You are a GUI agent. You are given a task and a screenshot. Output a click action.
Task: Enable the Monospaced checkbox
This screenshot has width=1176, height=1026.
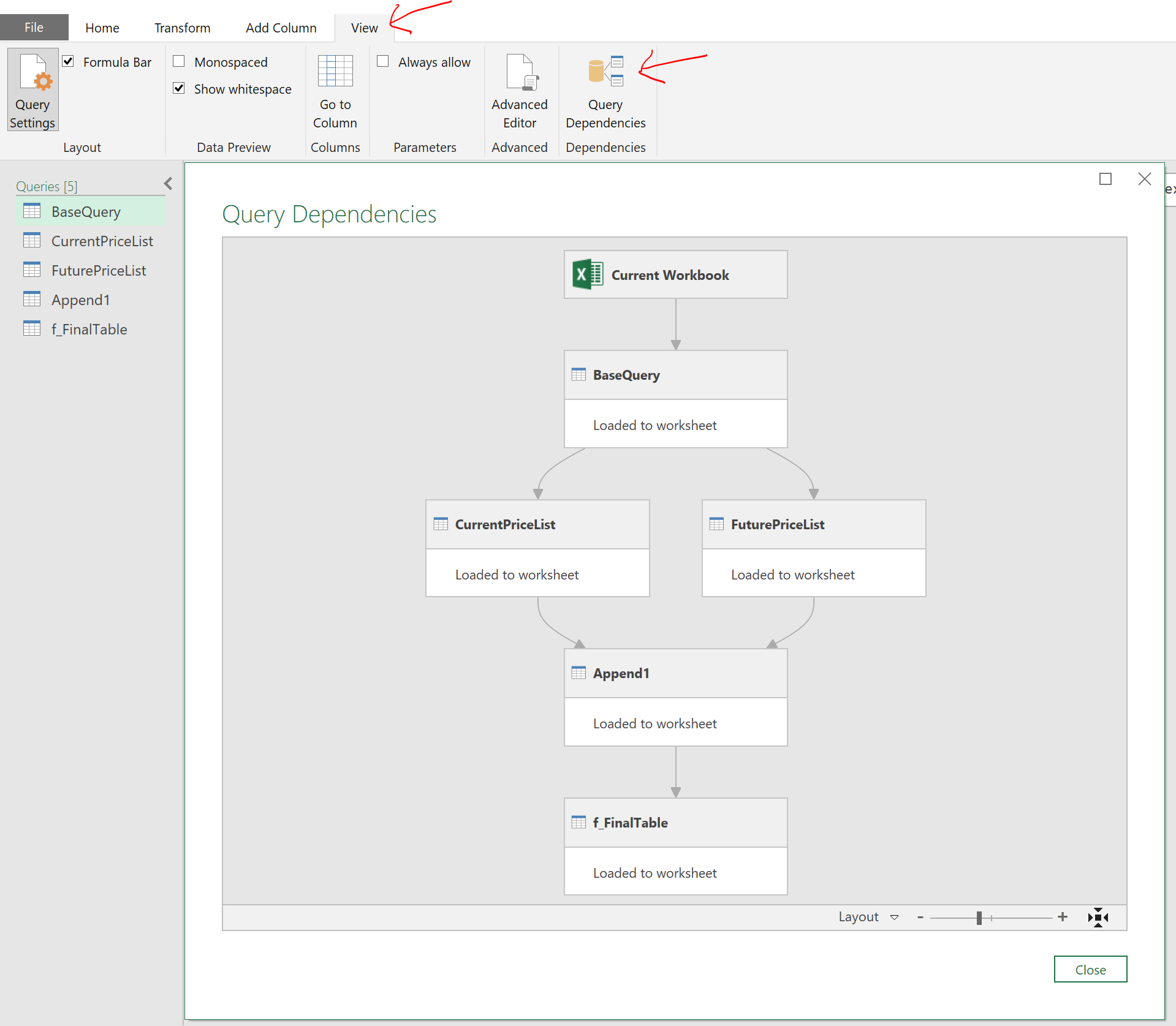point(179,62)
